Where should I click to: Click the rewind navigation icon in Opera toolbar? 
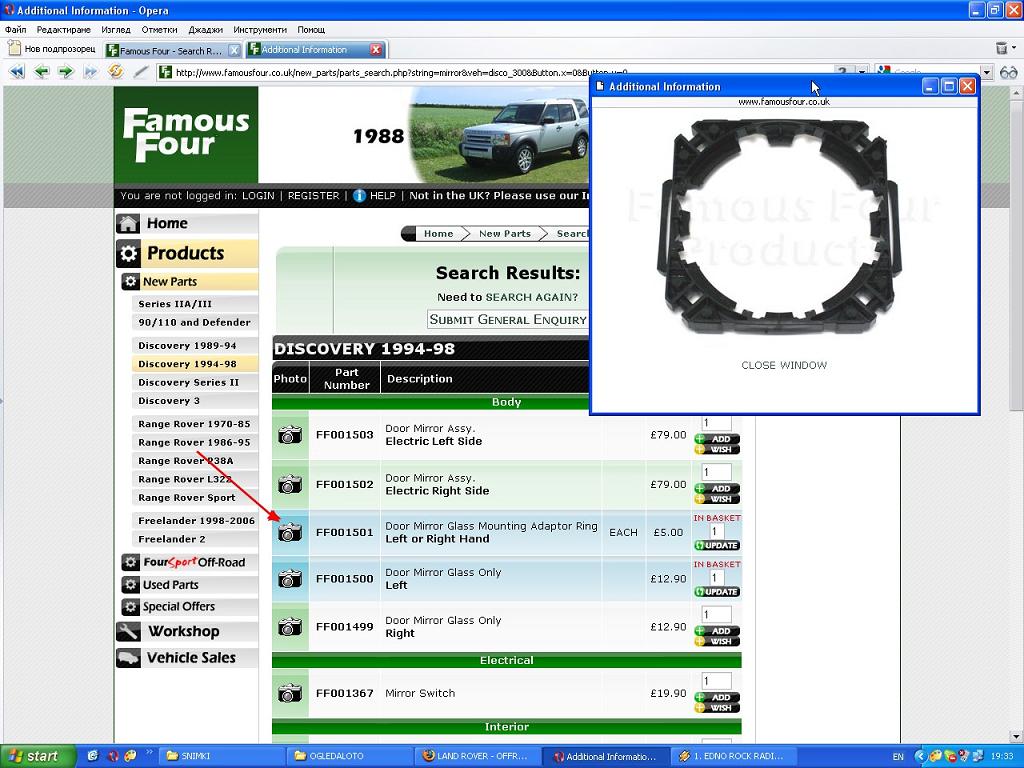tap(17, 72)
